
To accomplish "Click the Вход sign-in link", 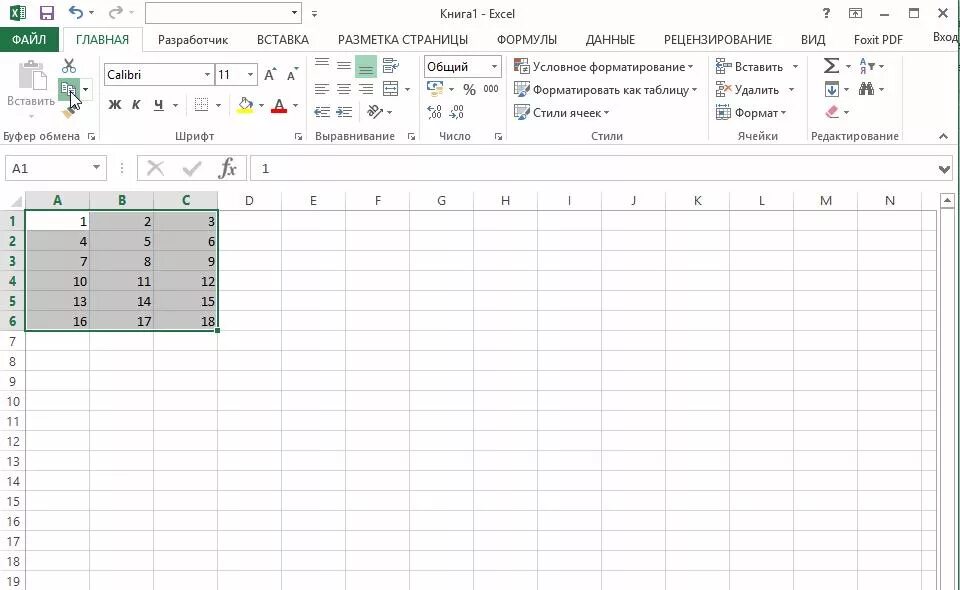I will [946, 37].
